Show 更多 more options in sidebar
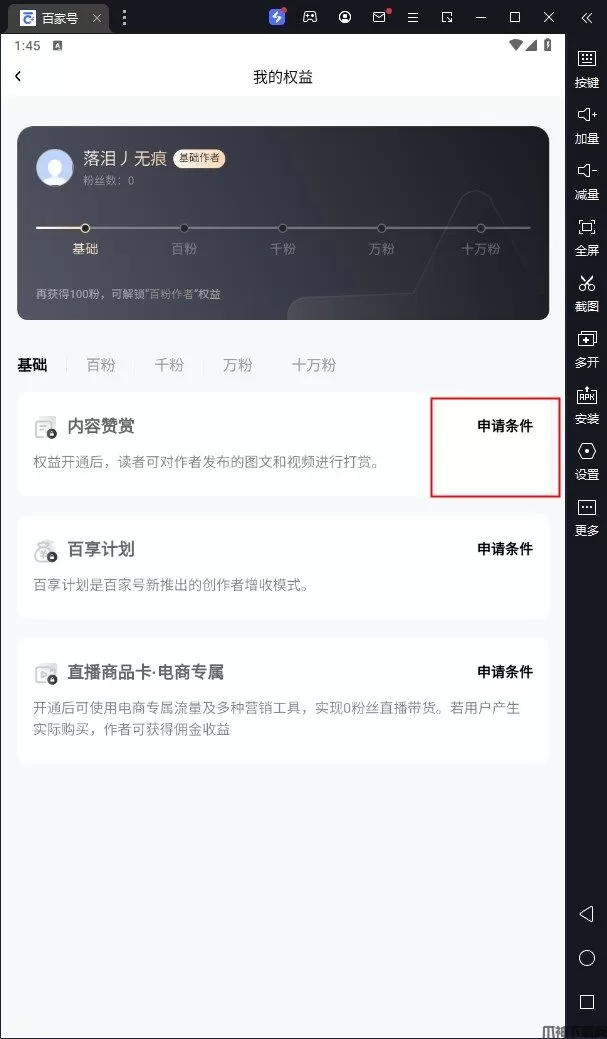 (x=586, y=517)
